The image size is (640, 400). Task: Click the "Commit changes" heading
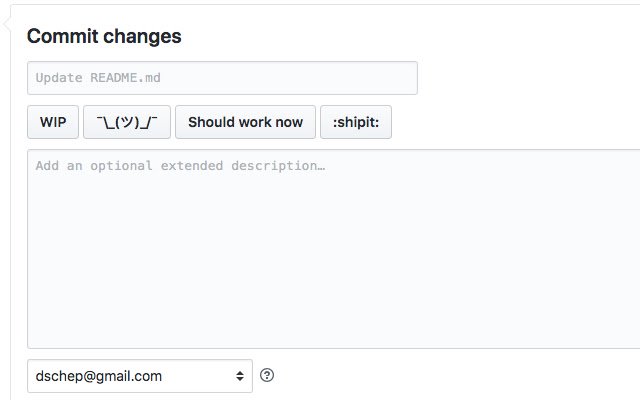(104, 36)
